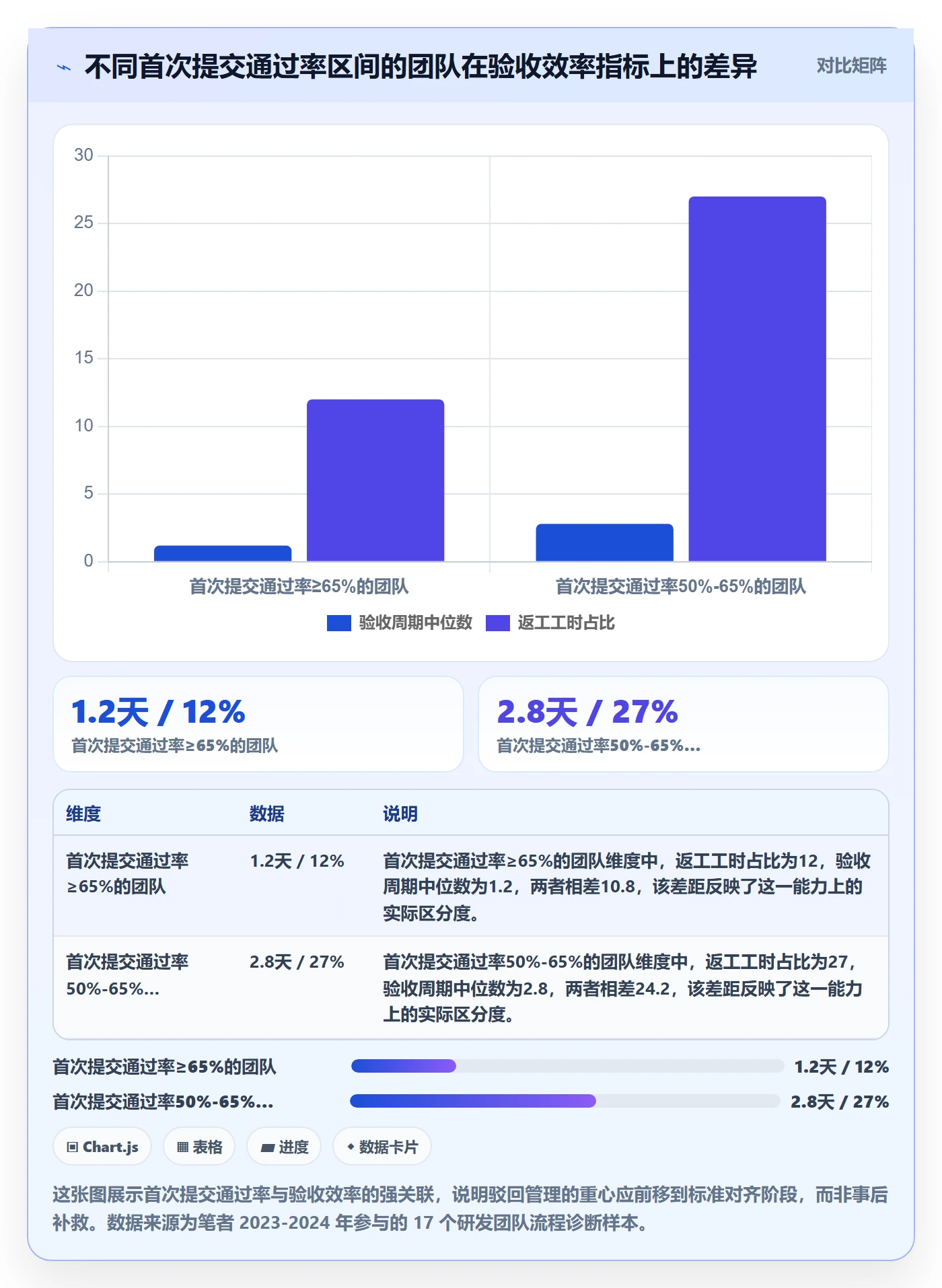Screen dimensions: 942x1288
Task: Click table cell 1.2天 / 12%
Action: [x=297, y=861]
